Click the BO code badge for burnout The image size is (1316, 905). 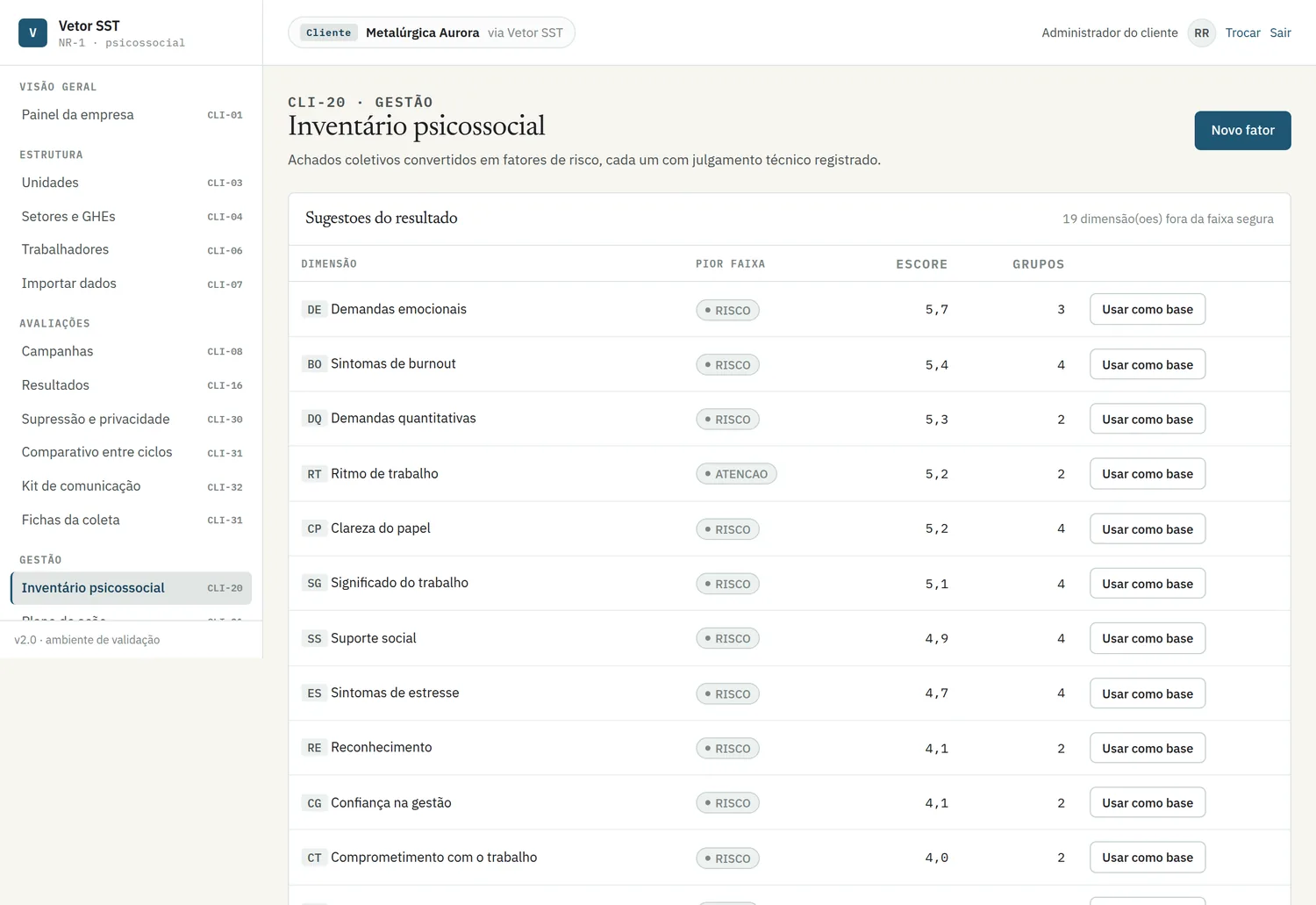pyautogui.click(x=314, y=364)
